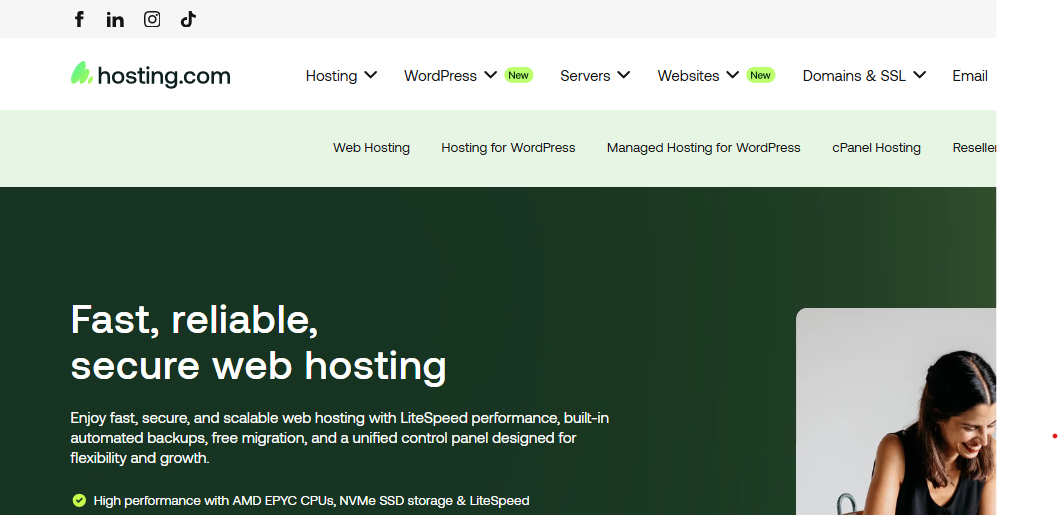The height and width of the screenshot is (515, 1058).
Task: Expand the WordPress menu chevron
Action: [491, 75]
